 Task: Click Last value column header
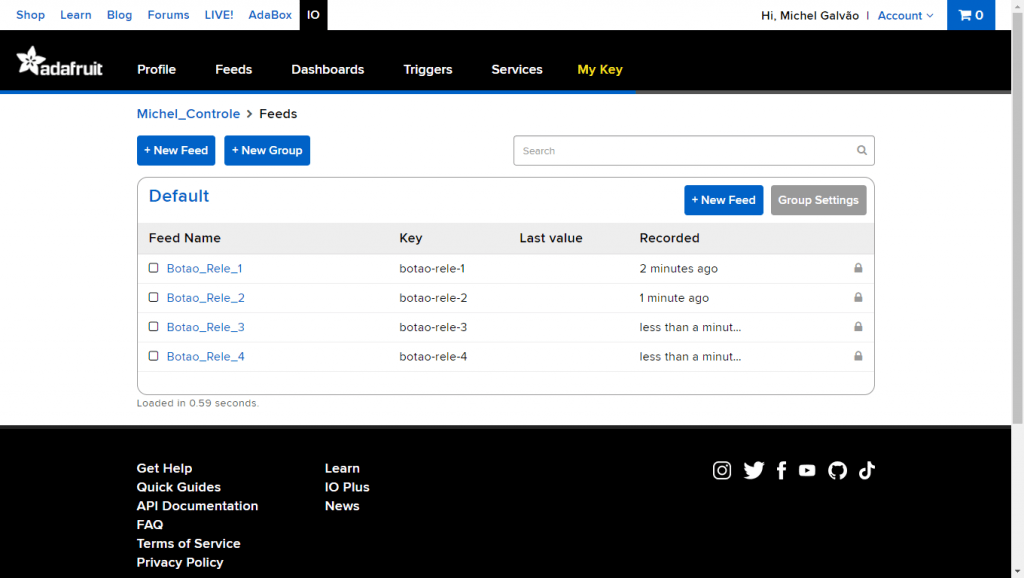coord(551,238)
